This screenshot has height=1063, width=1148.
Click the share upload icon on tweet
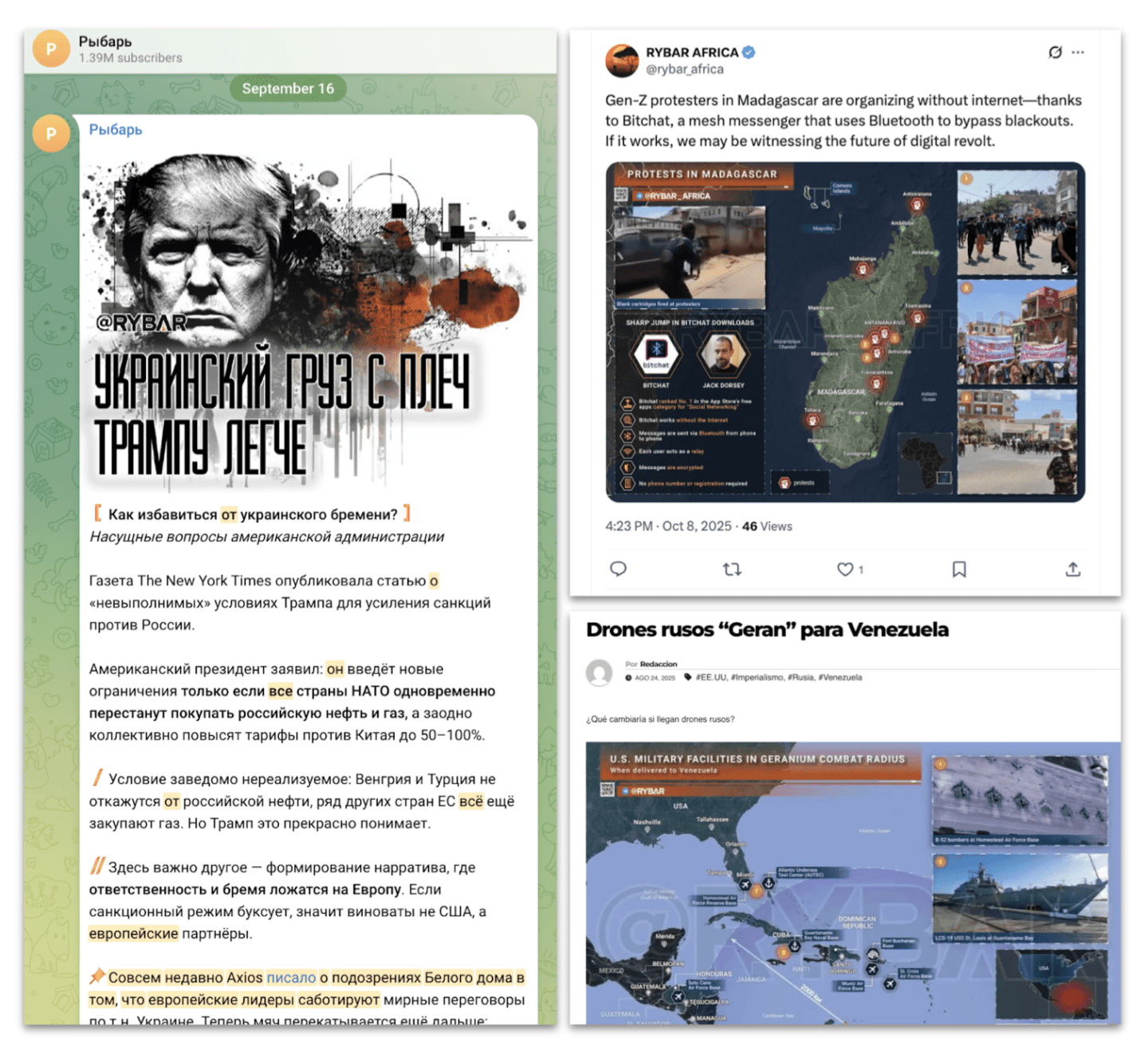[x=1073, y=569]
